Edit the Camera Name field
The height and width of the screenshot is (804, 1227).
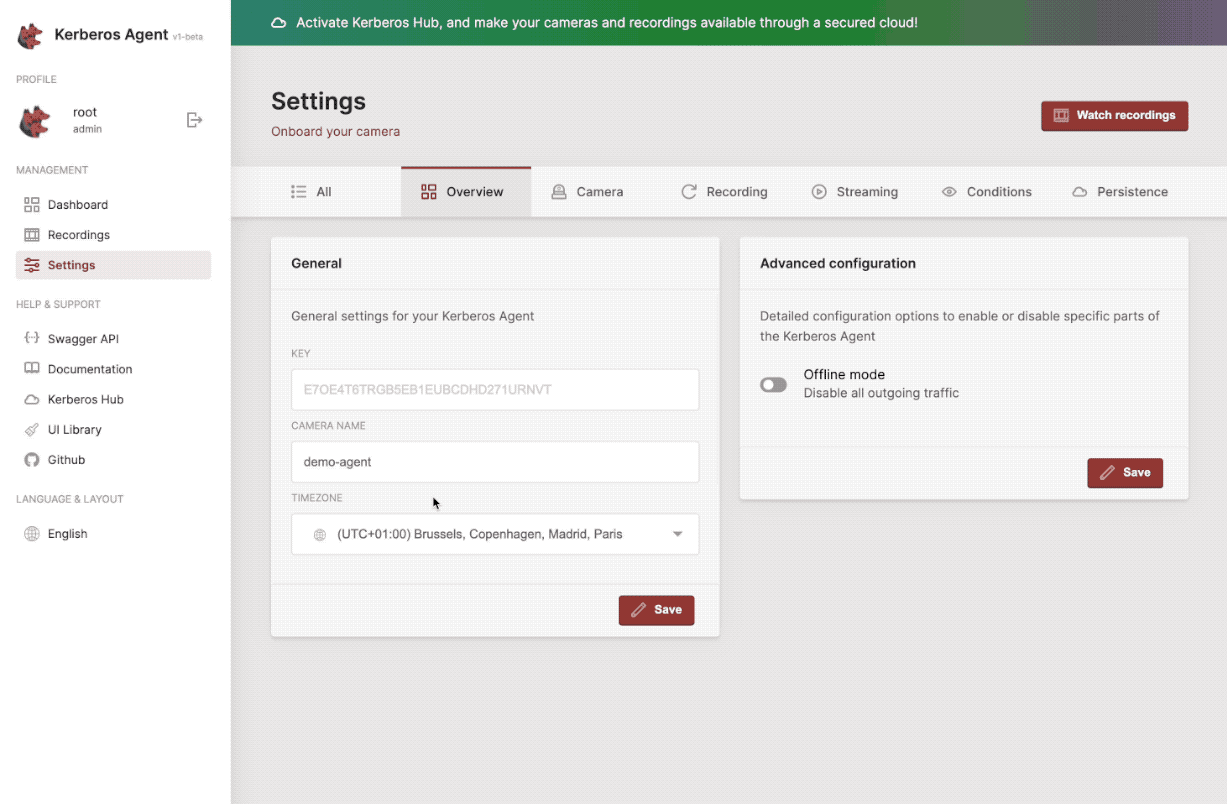pos(494,461)
